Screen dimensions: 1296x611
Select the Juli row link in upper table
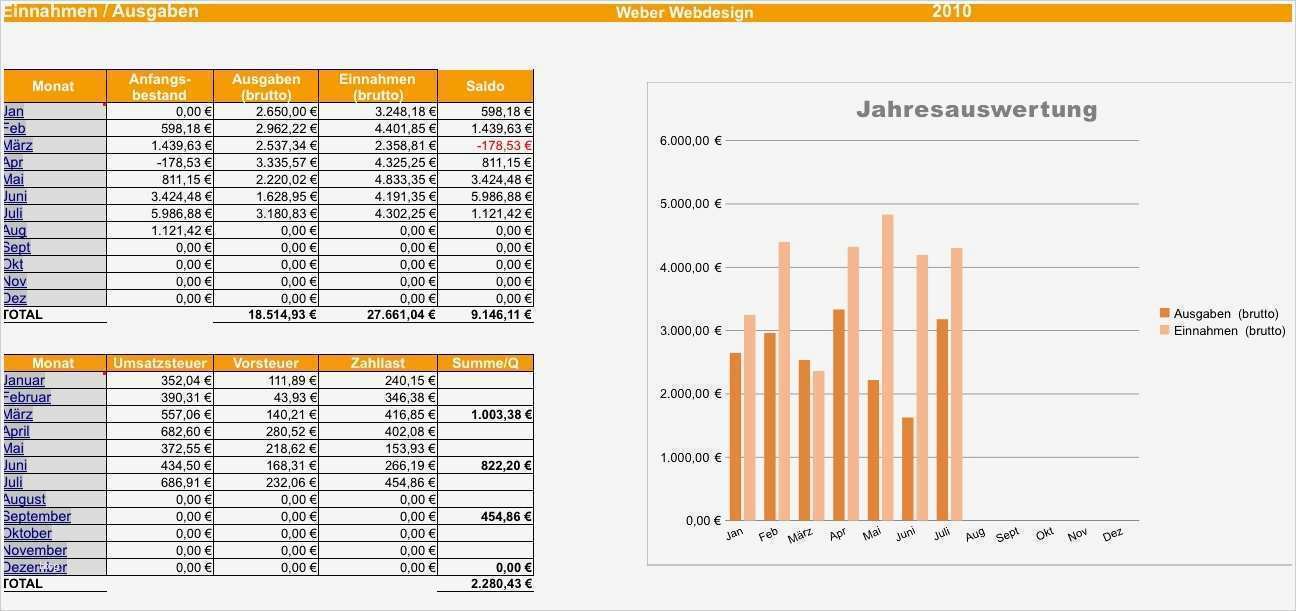click(13, 213)
